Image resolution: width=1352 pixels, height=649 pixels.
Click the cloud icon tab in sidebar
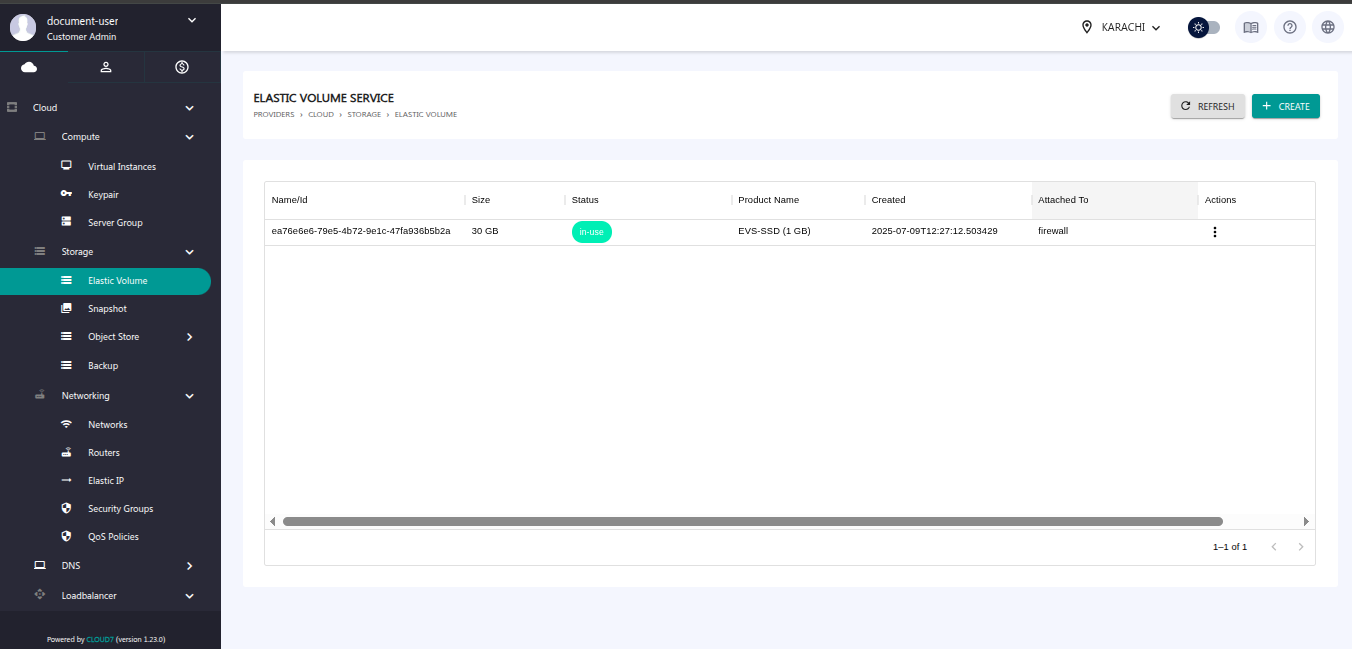[x=29, y=67]
